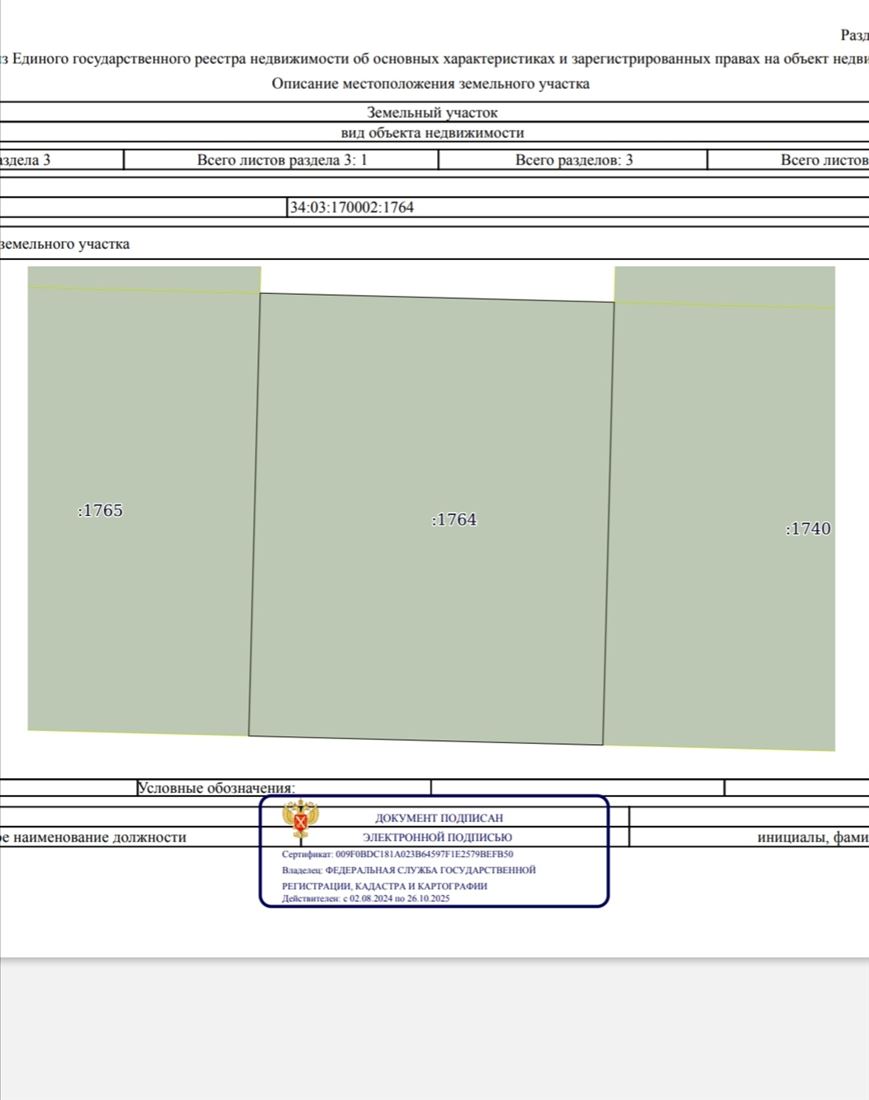
Task: Click the Сертификат number line
Action: [x=397, y=855]
